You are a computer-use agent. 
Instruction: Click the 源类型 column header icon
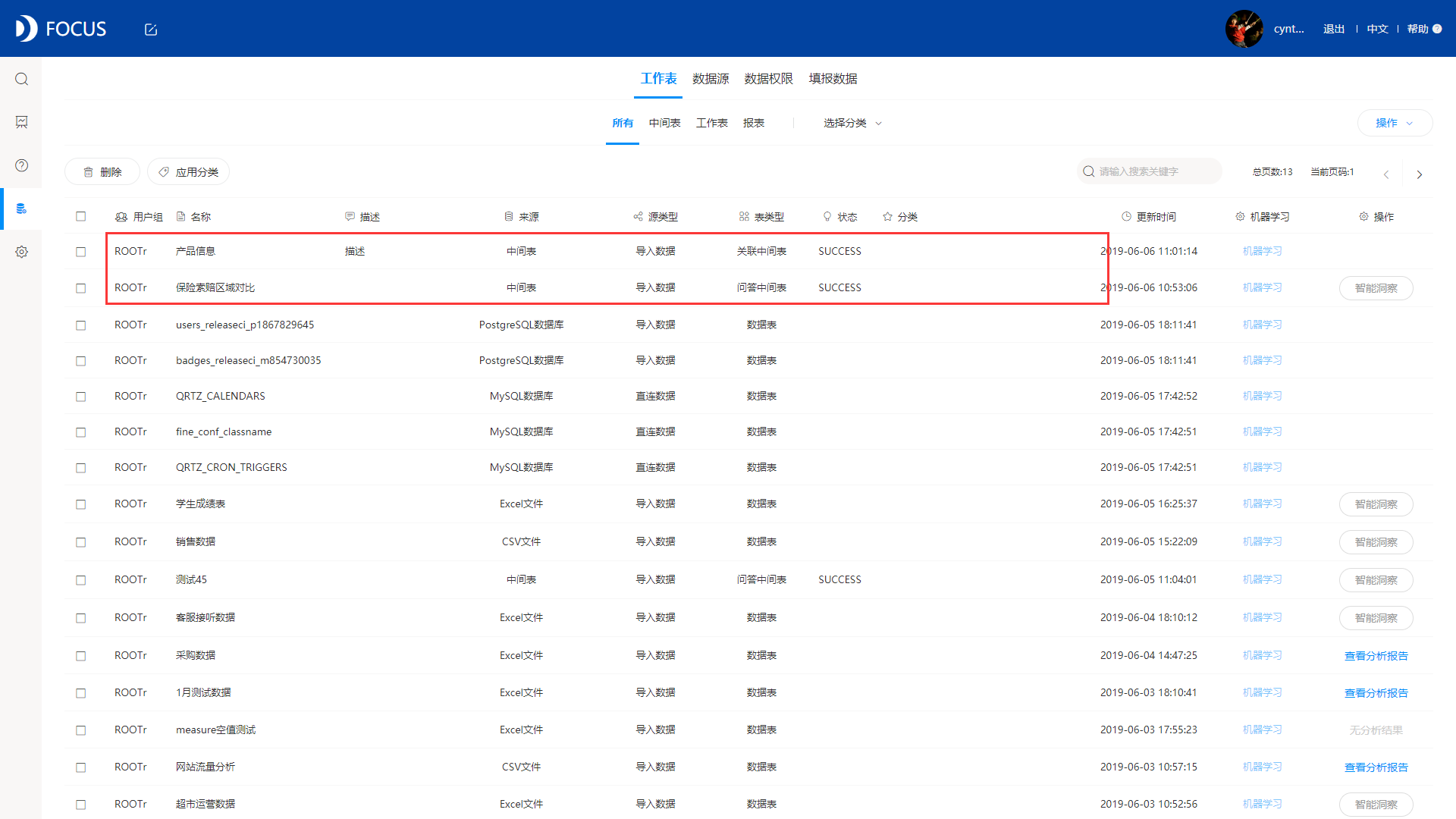(x=638, y=217)
